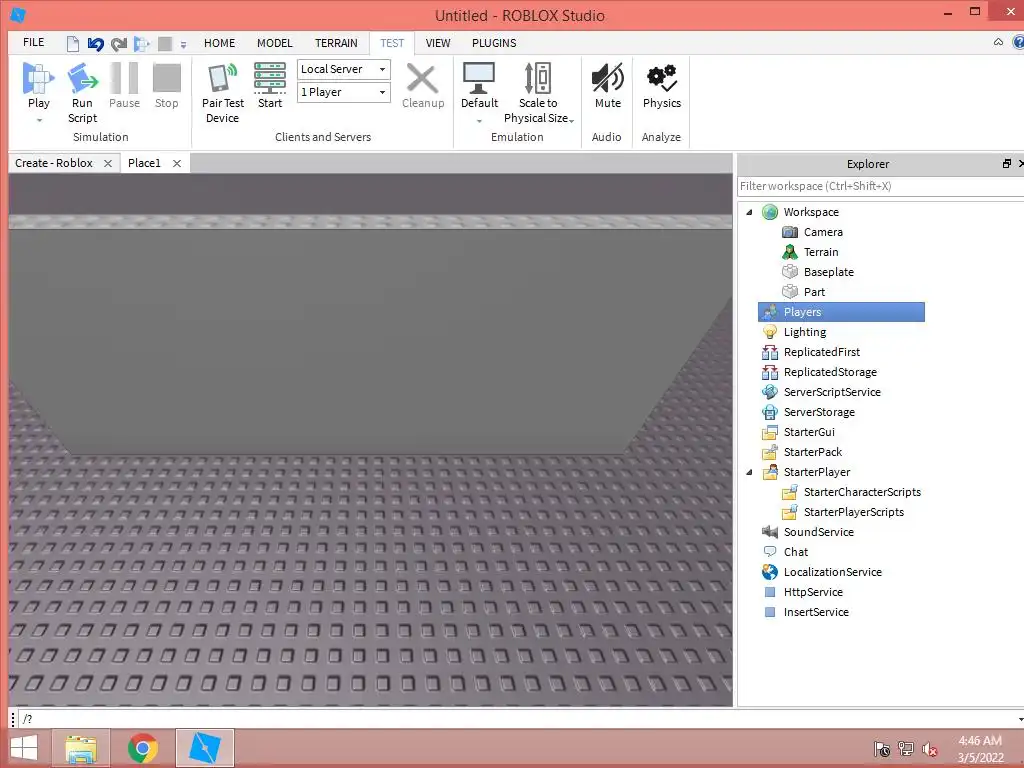Open File Explorer from the taskbar
Image resolution: width=1024 pixels, height=768 pixels.
pyautogui.click(x=82, y=748)
